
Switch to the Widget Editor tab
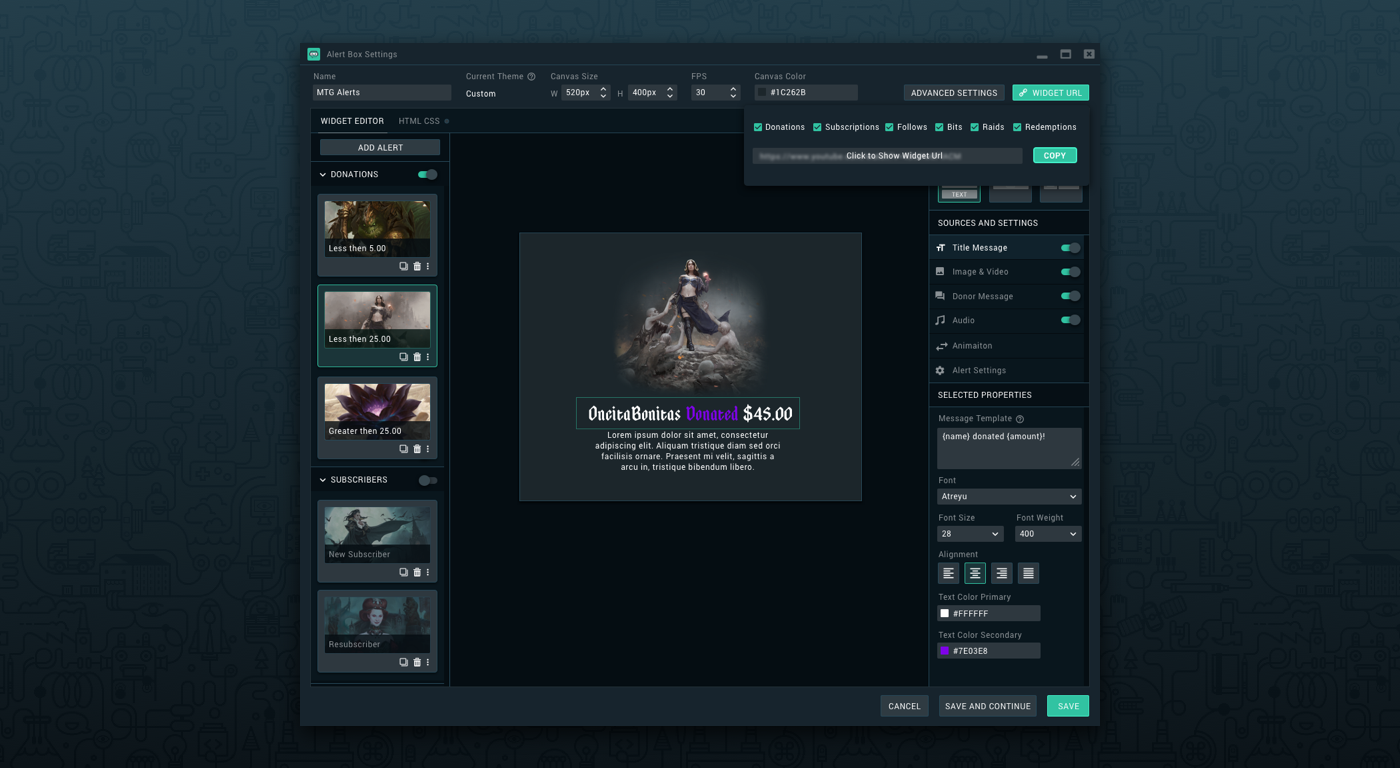click(352, 121)
